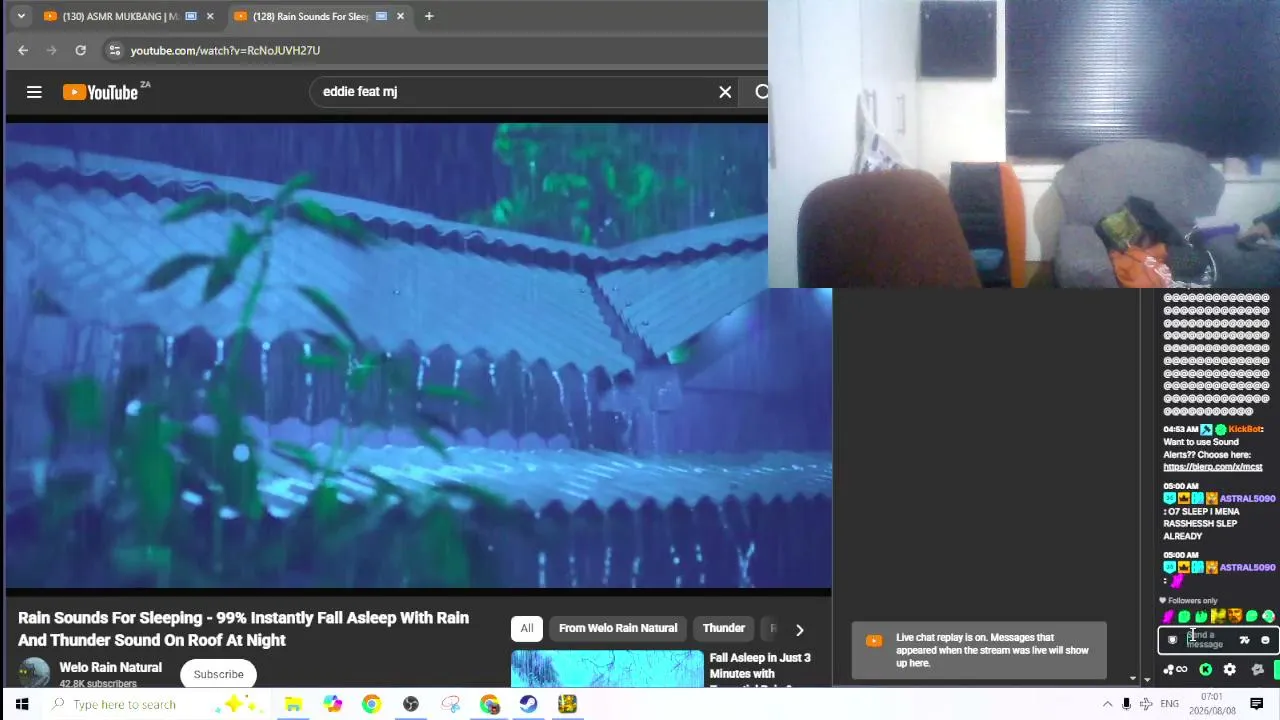Viewport: 1280px width, 720px height.
Task: Select the 'All' filter chip
Action: coord(527,628)
